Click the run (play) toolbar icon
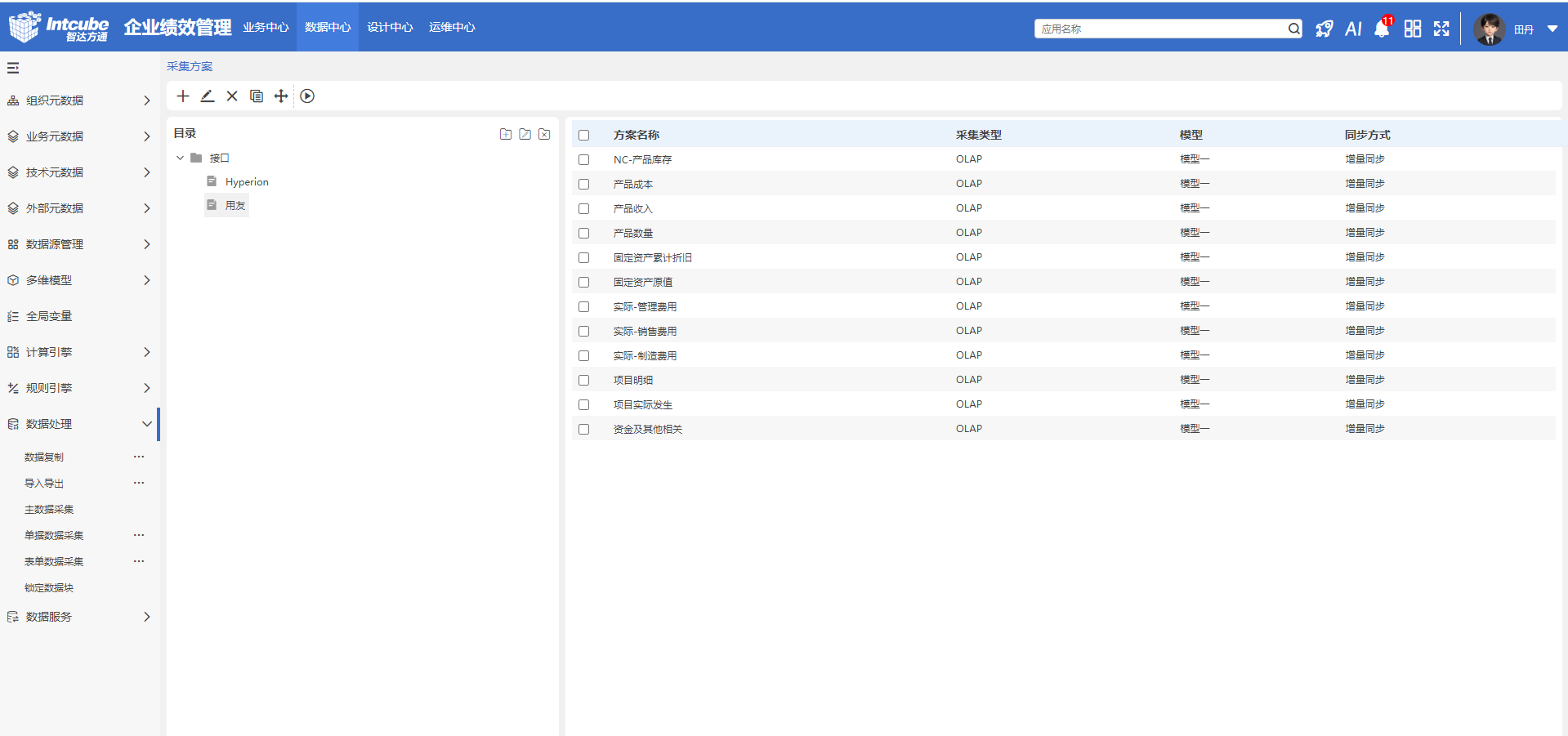The image size is (1568, 736). [307, 96]
